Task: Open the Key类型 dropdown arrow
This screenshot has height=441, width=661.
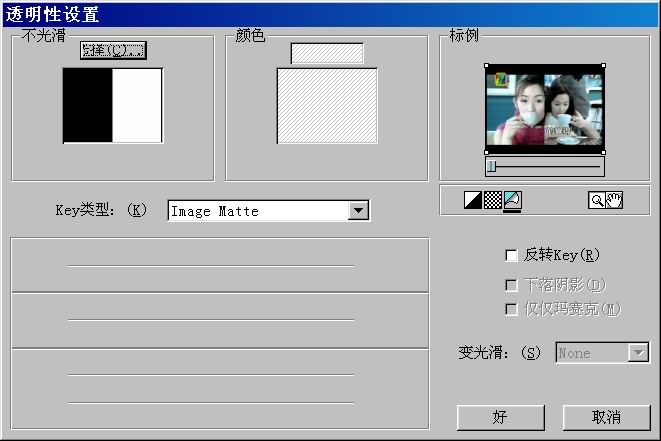Action: pos(358,210)
